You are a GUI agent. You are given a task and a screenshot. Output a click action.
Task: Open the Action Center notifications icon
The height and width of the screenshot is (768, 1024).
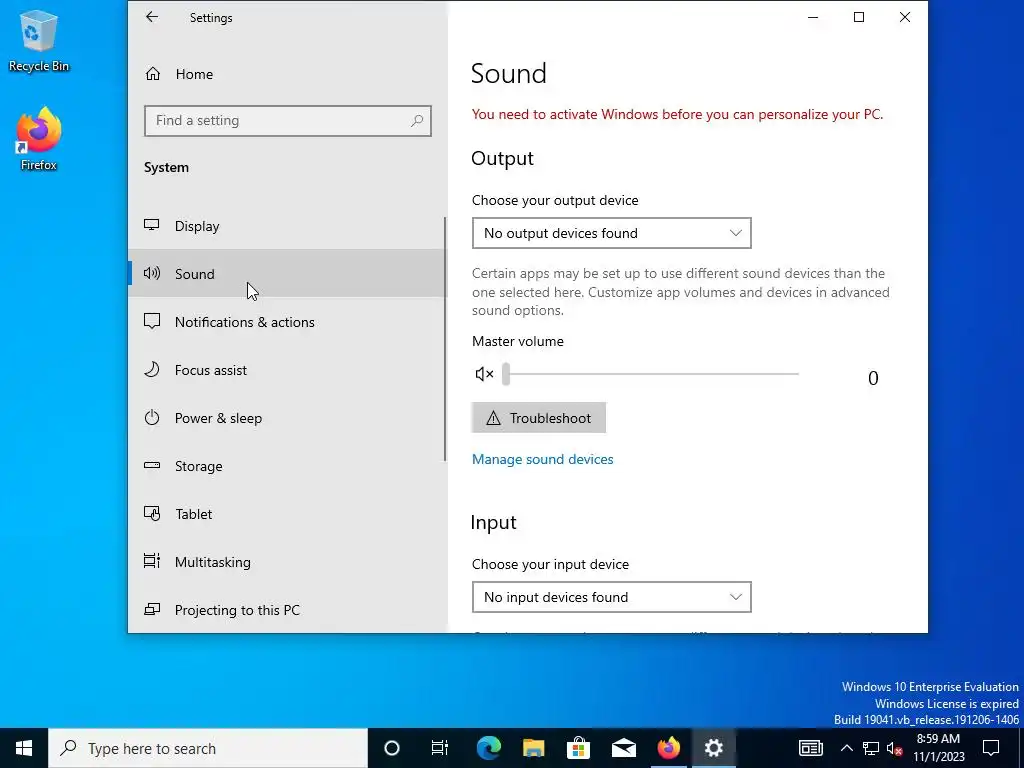tap(991, 748)
